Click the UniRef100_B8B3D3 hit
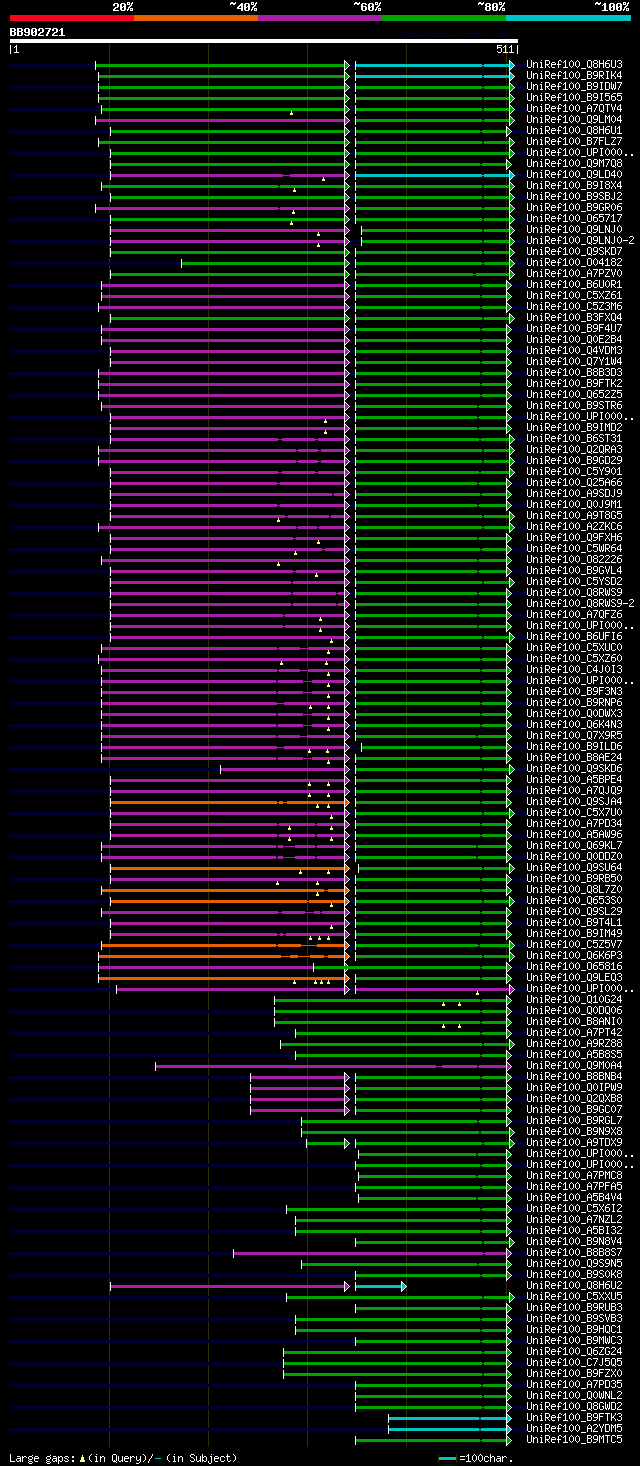This screenshot has height=1466, width=640. coord(574,372)
